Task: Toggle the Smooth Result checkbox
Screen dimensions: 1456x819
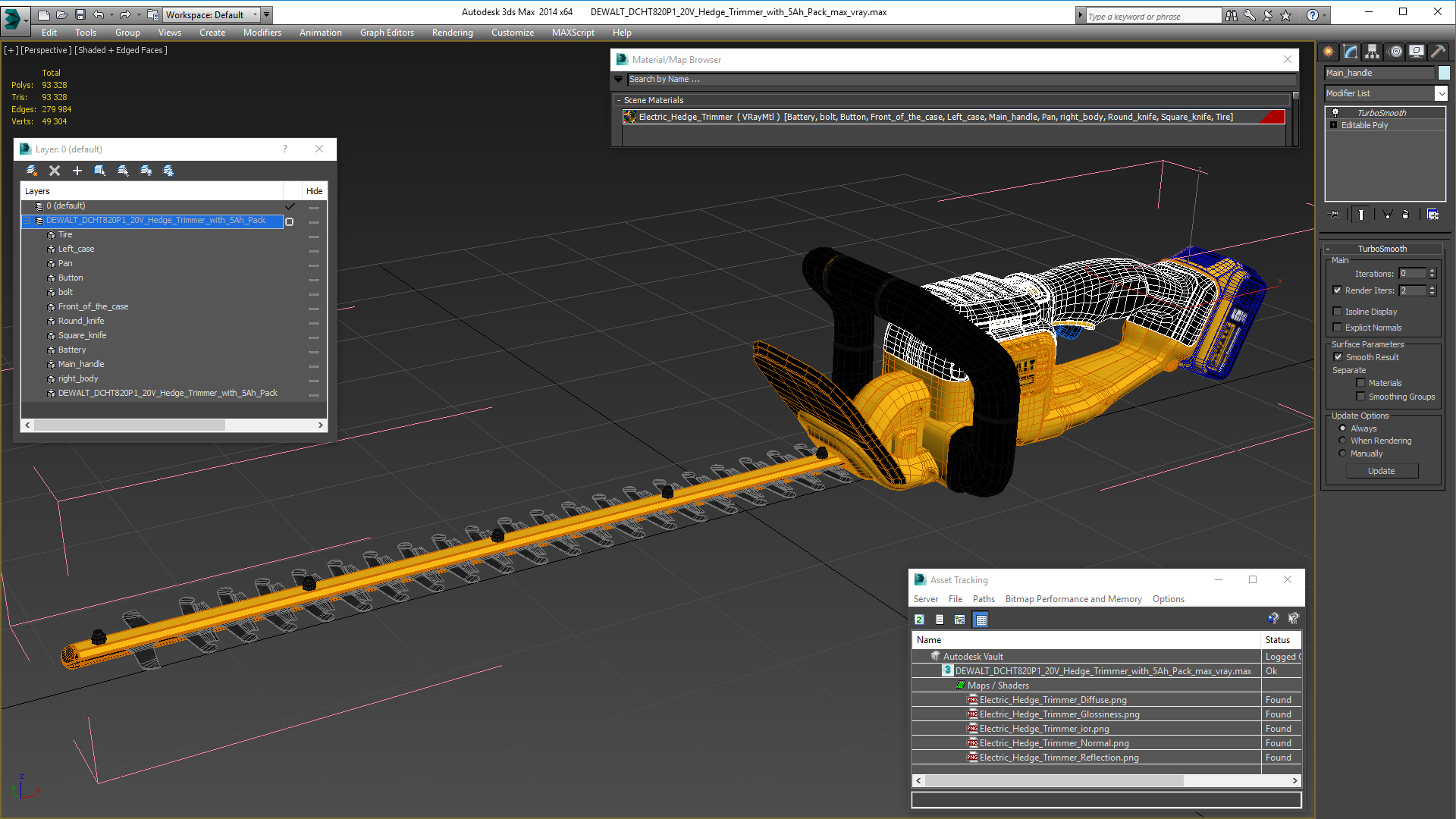Action: coord(1338,357)
